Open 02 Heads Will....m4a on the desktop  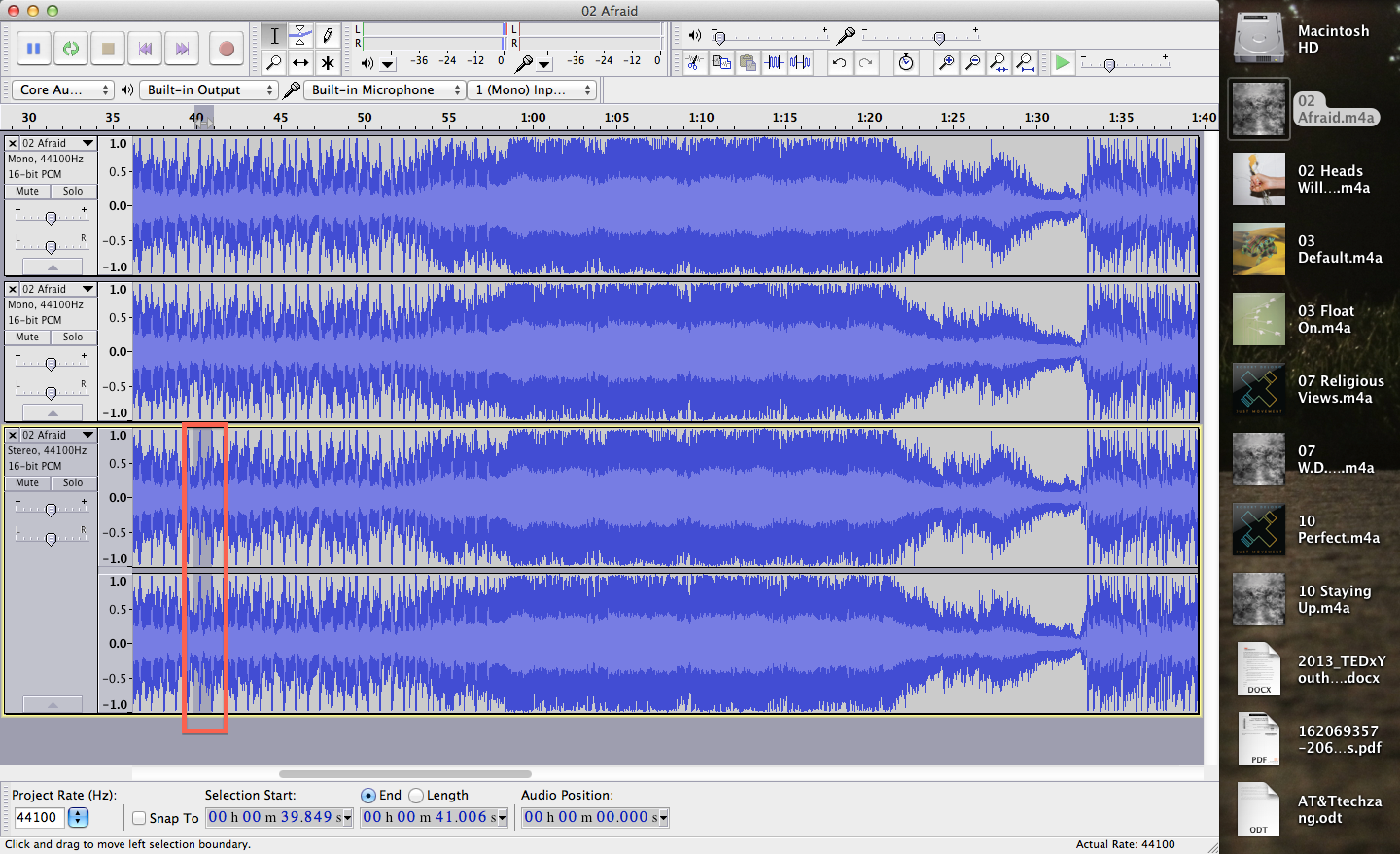click(x=1258, y=179)
